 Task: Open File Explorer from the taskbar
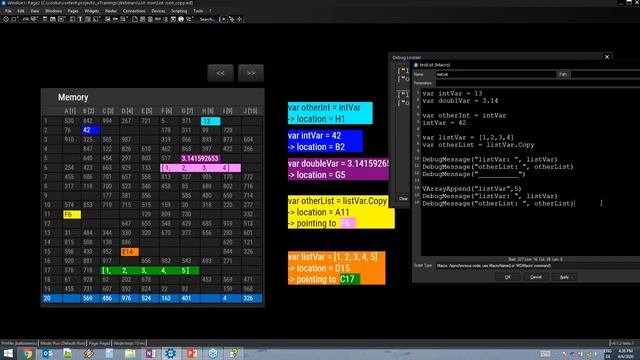click(130, 353)
